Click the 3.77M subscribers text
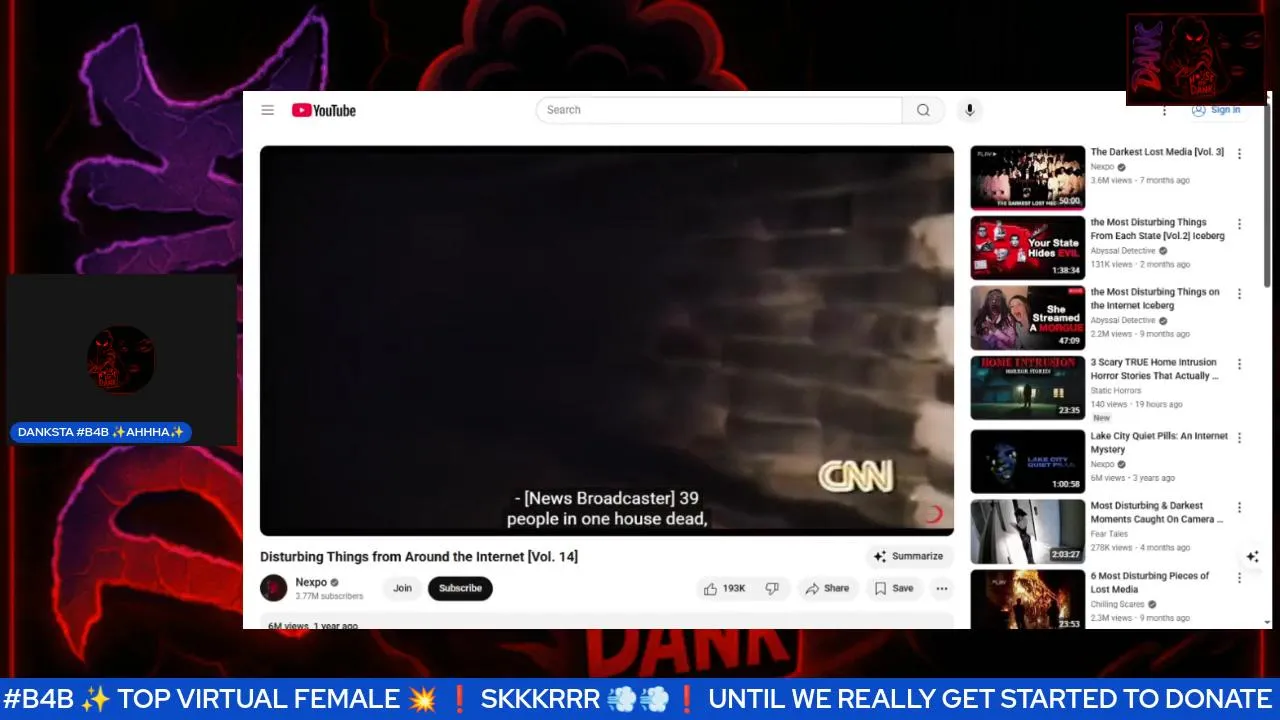 (x=329, y=596)
